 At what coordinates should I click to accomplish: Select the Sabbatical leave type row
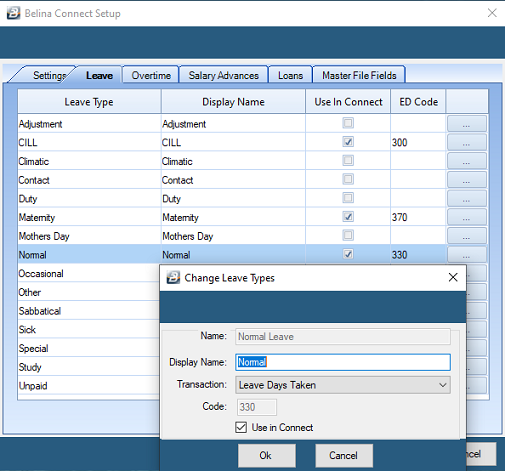[x=89, y=311]
